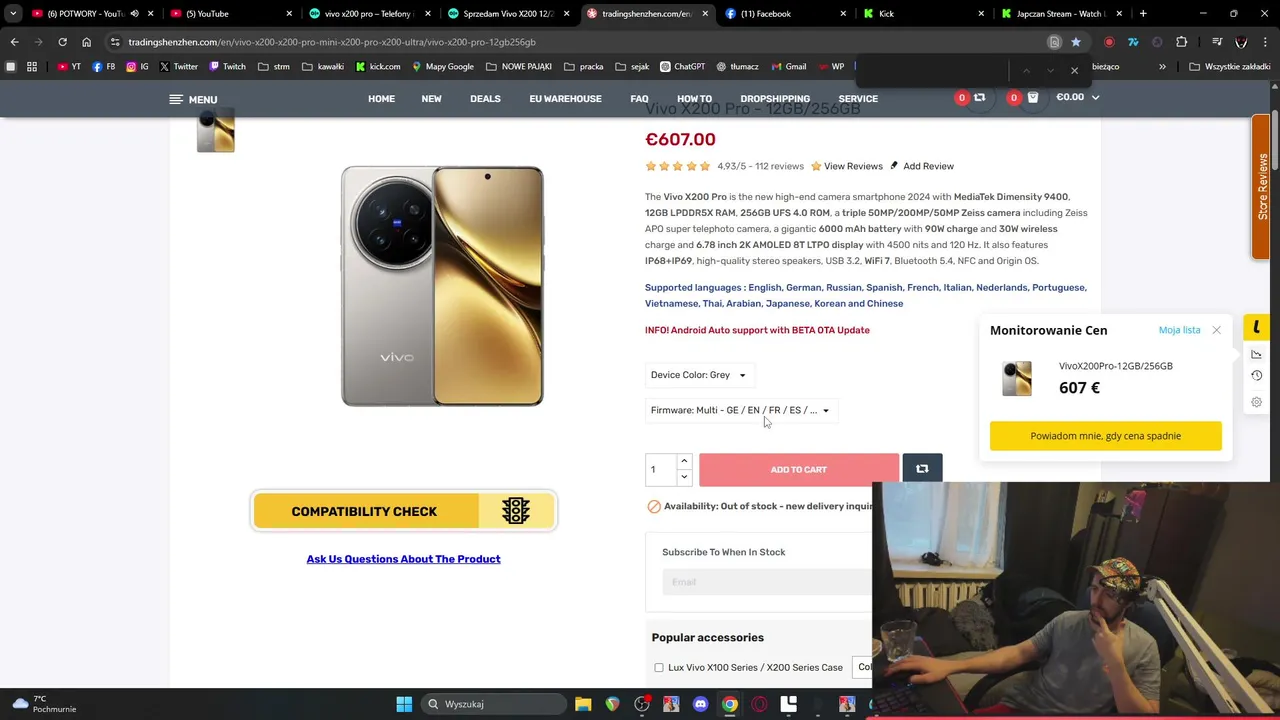Click the shopping cart icon in header
Screen dimensions: 1280x720
(1033, 98)
